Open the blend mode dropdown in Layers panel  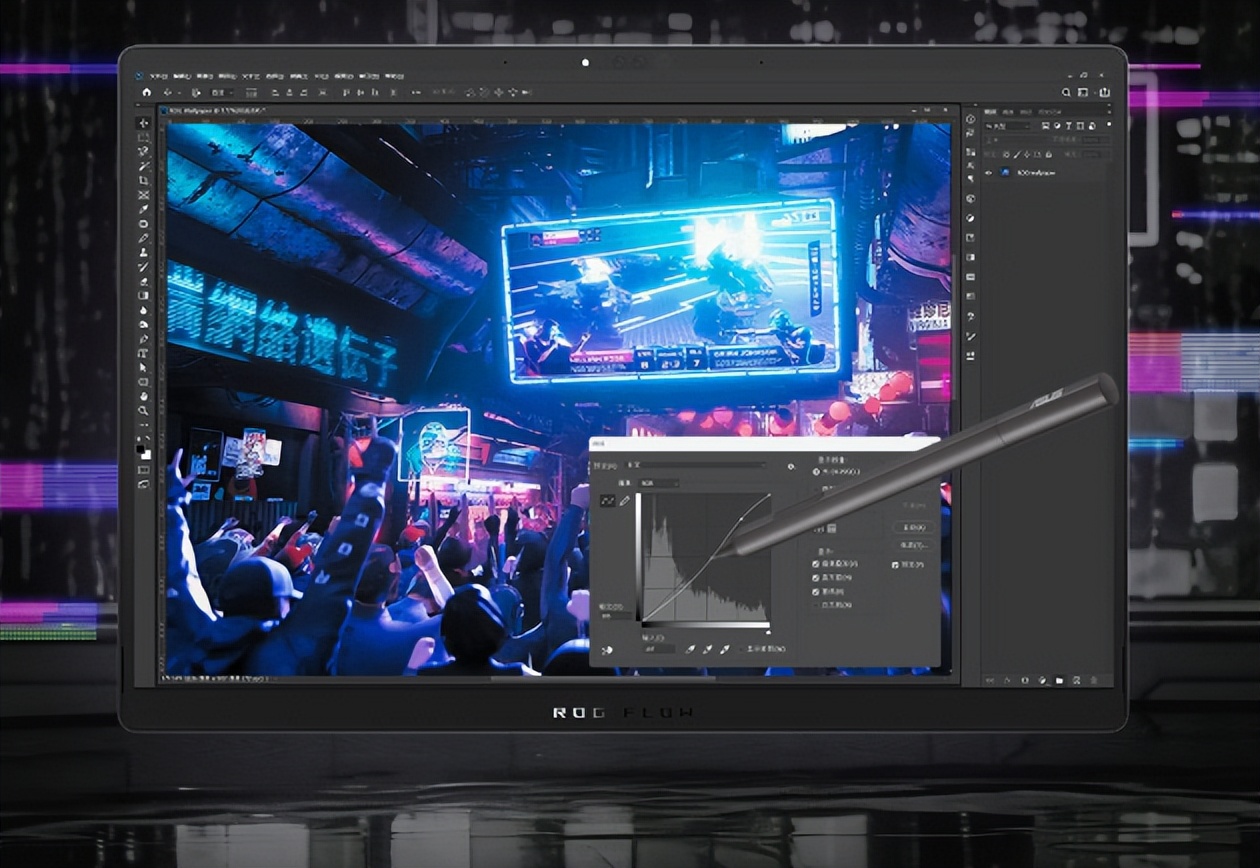point(1017,140)
